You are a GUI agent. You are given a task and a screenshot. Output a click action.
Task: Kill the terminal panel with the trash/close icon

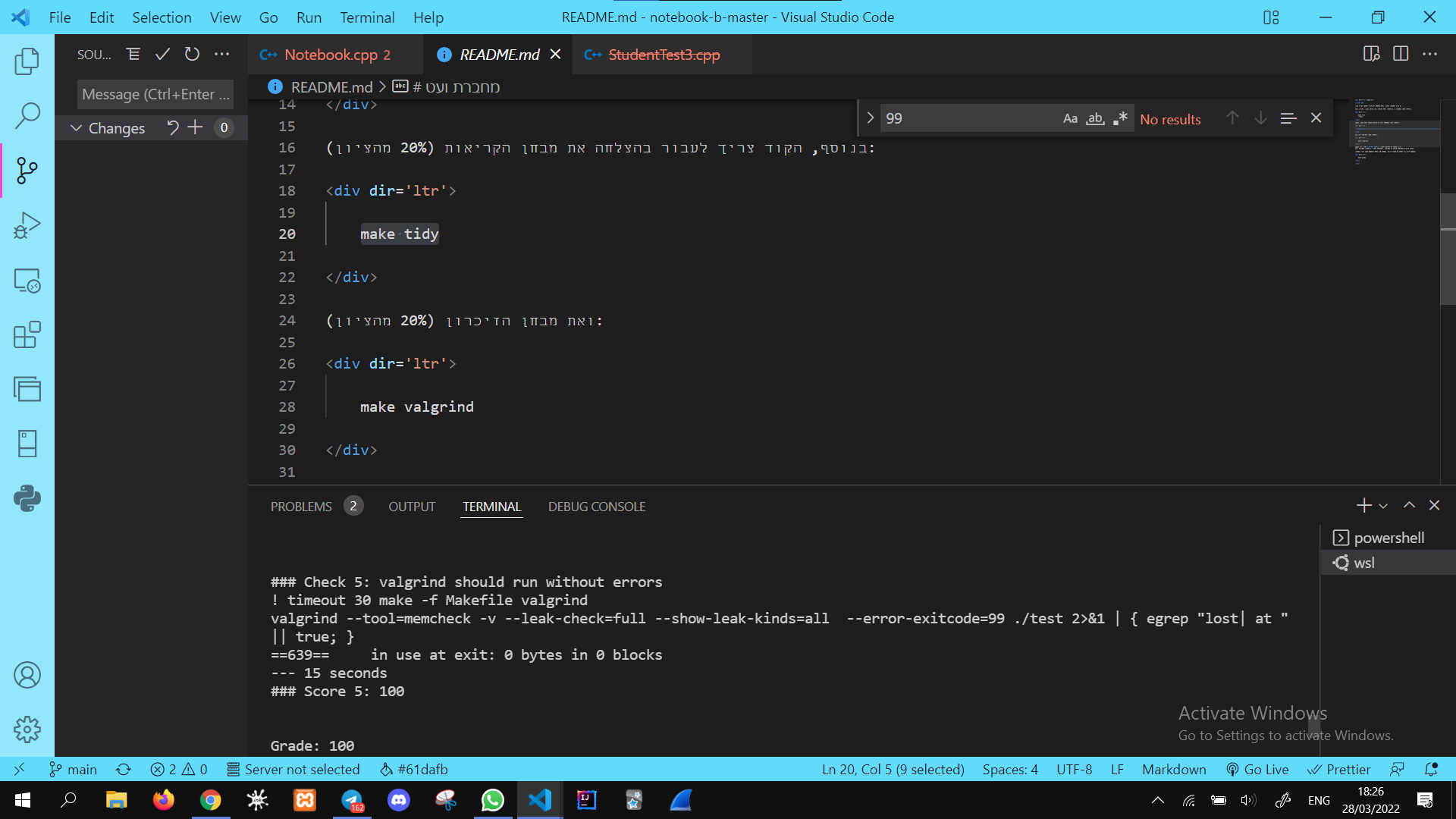(1434, 505)
